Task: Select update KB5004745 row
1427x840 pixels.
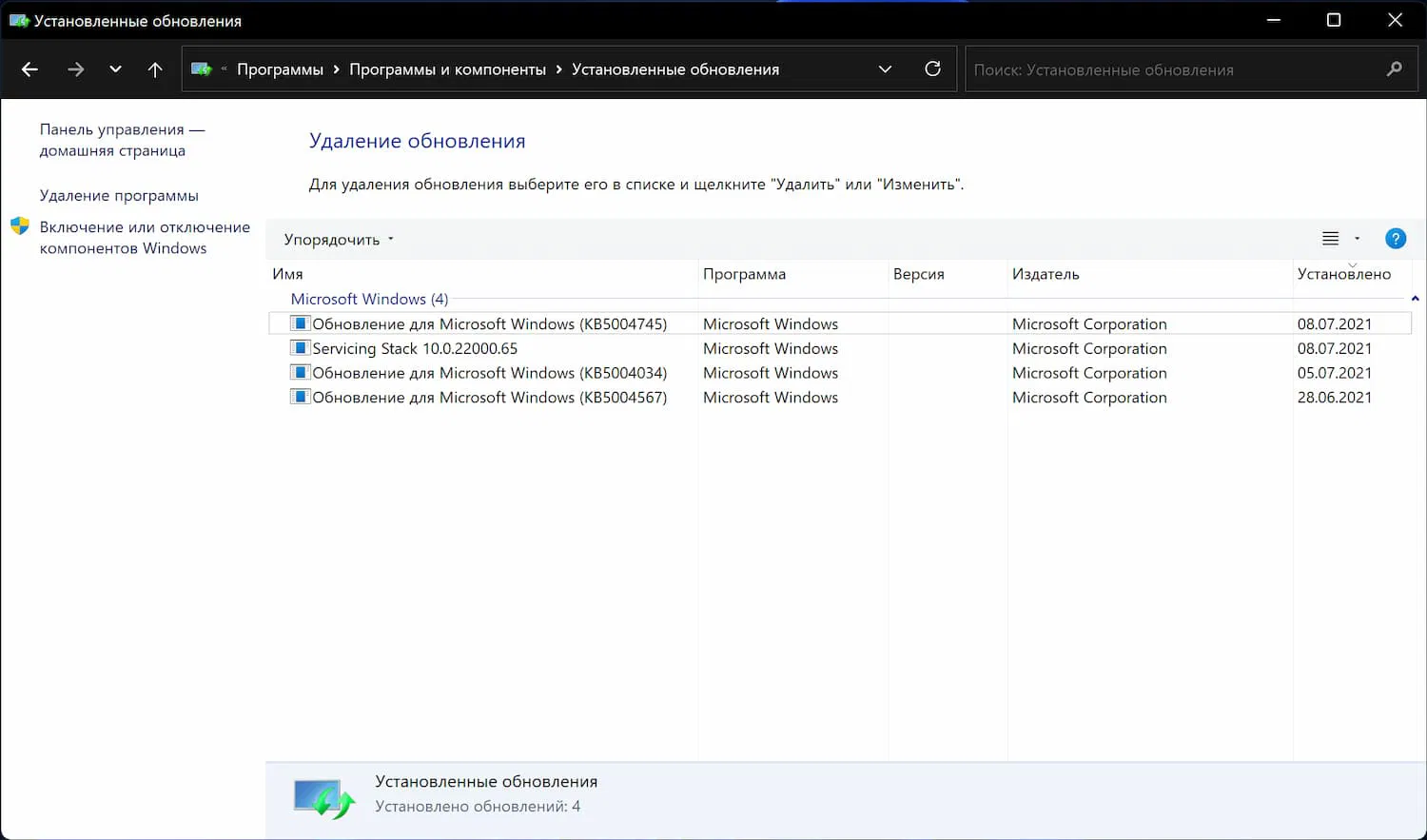Action: pos(839,323)
